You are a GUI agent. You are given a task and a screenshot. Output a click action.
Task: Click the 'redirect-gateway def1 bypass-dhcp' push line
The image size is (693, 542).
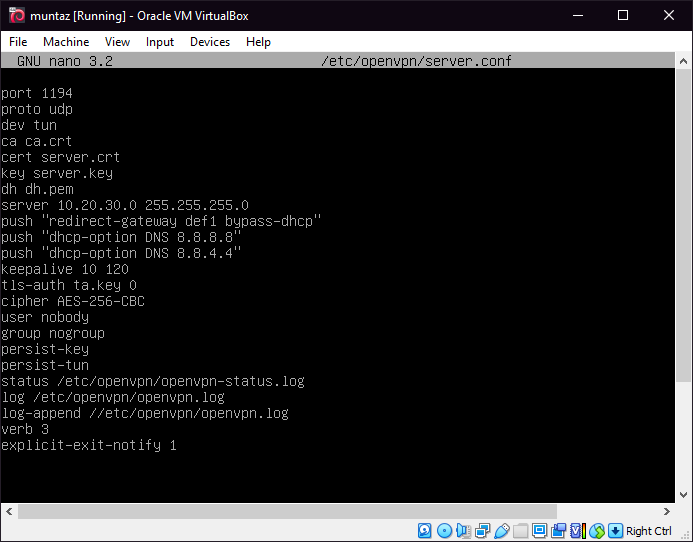coord(161,221)
